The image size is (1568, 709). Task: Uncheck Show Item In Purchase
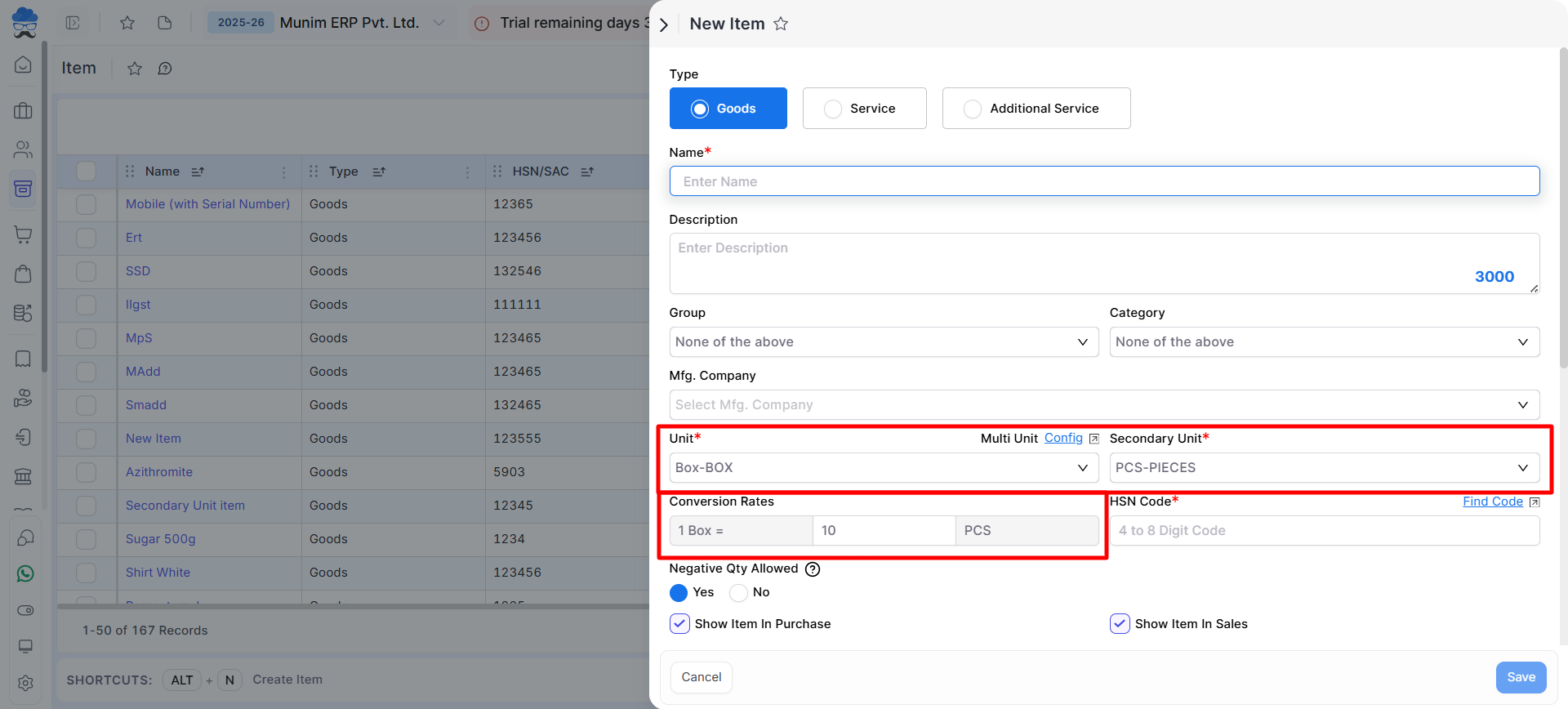[x=679, y=624]
